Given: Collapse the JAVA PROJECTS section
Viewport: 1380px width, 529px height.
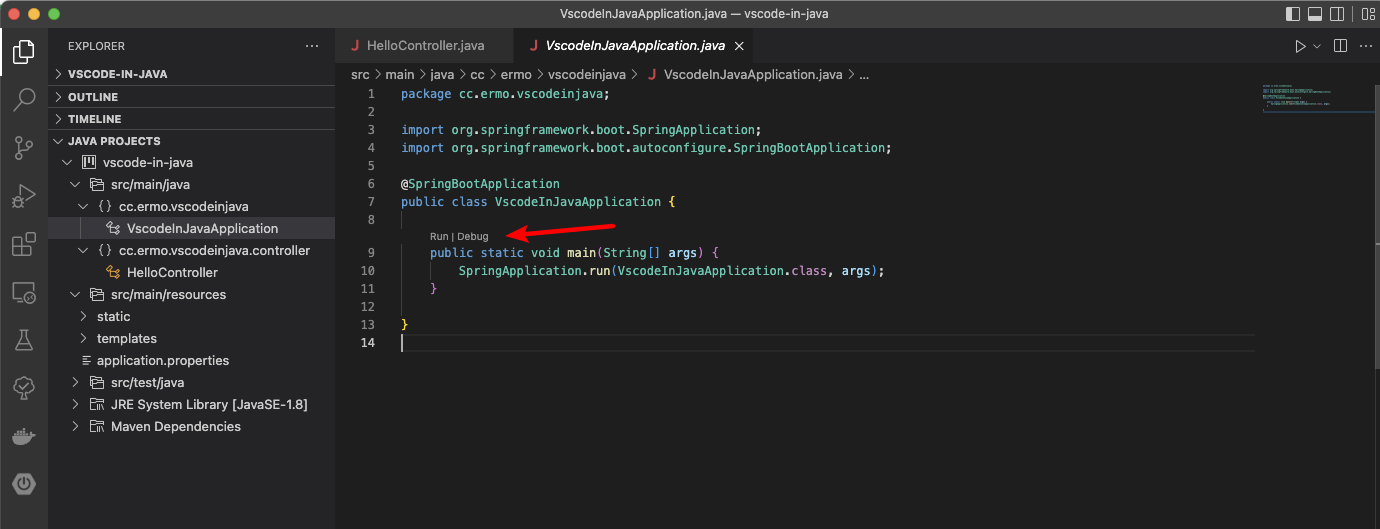Looking at the screenshot, I should pos(192,141).
